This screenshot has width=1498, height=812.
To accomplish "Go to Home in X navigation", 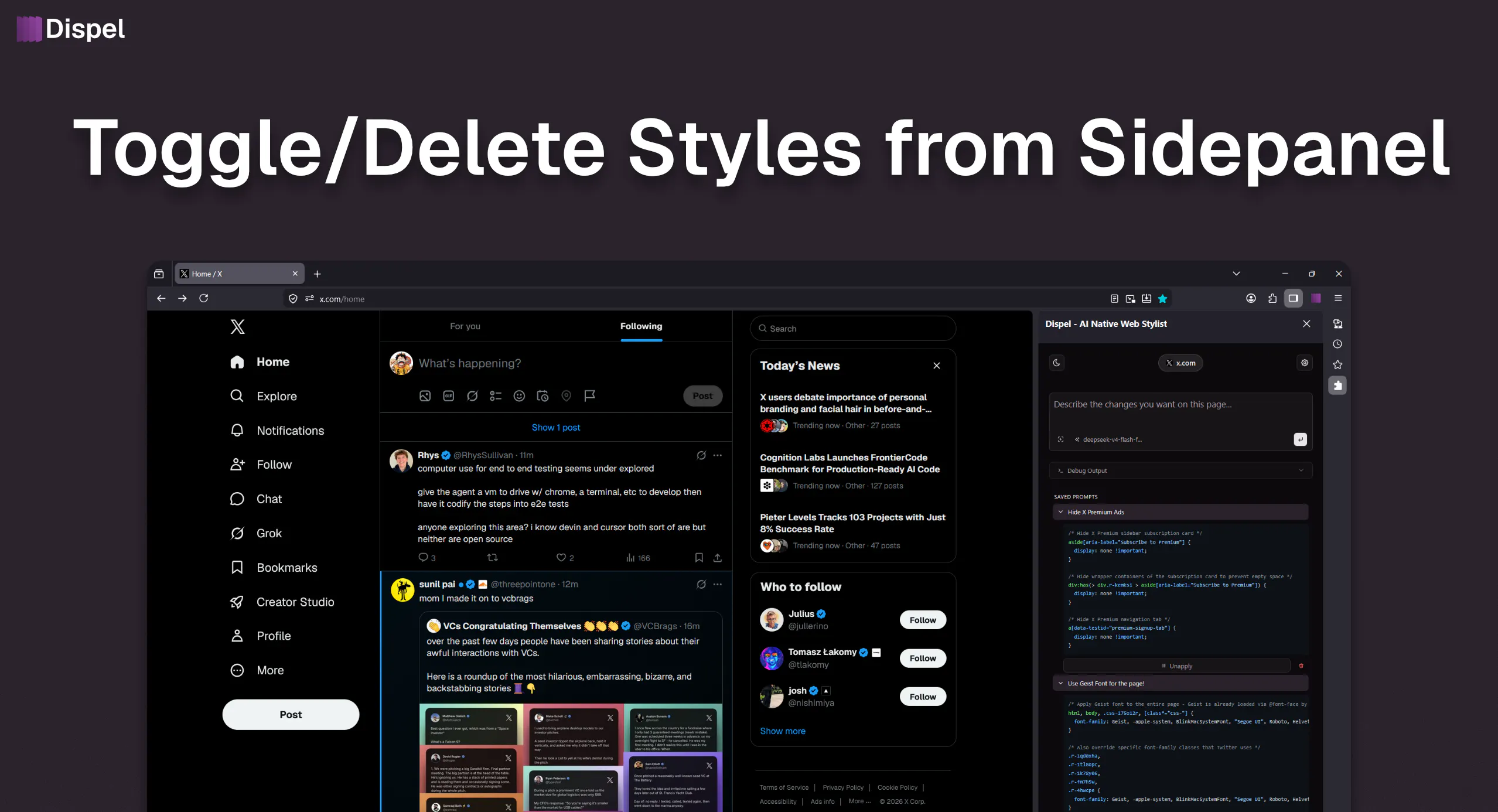I will click(x=260, y=362).
